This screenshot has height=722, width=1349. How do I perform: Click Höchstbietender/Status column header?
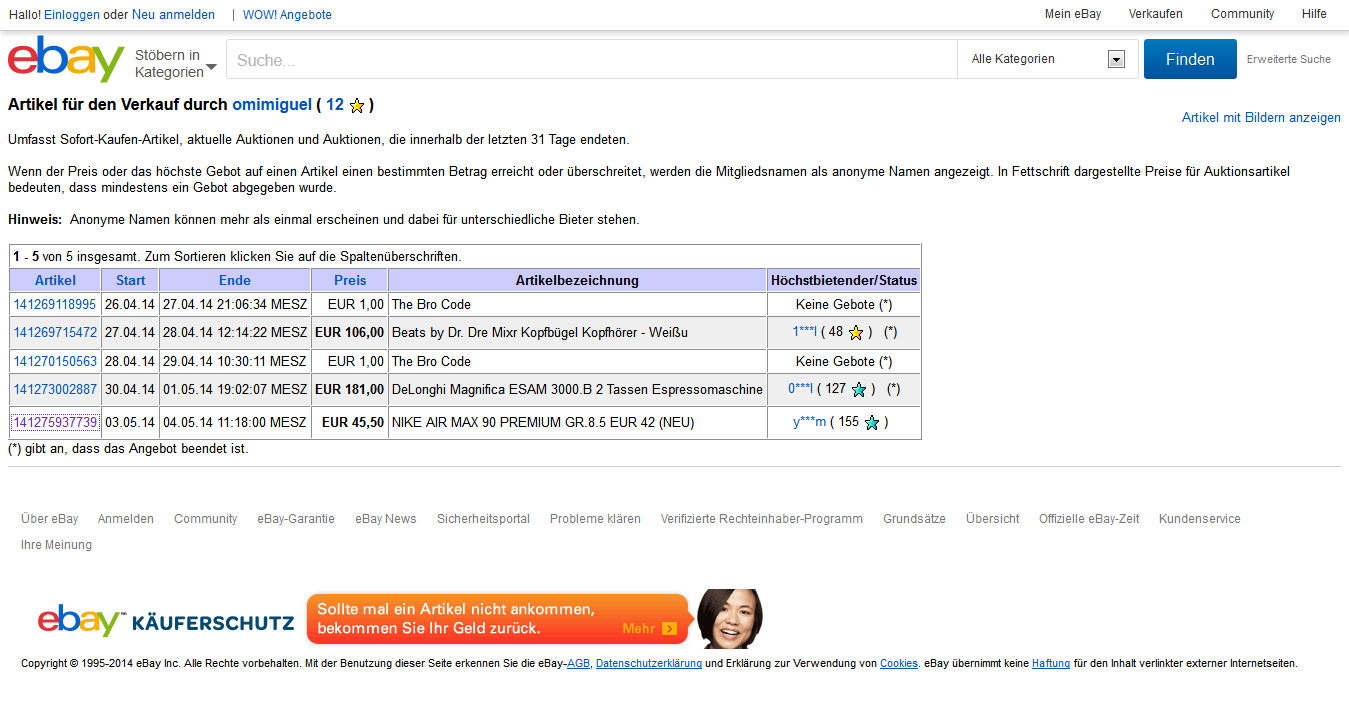[x=844, y=280]
